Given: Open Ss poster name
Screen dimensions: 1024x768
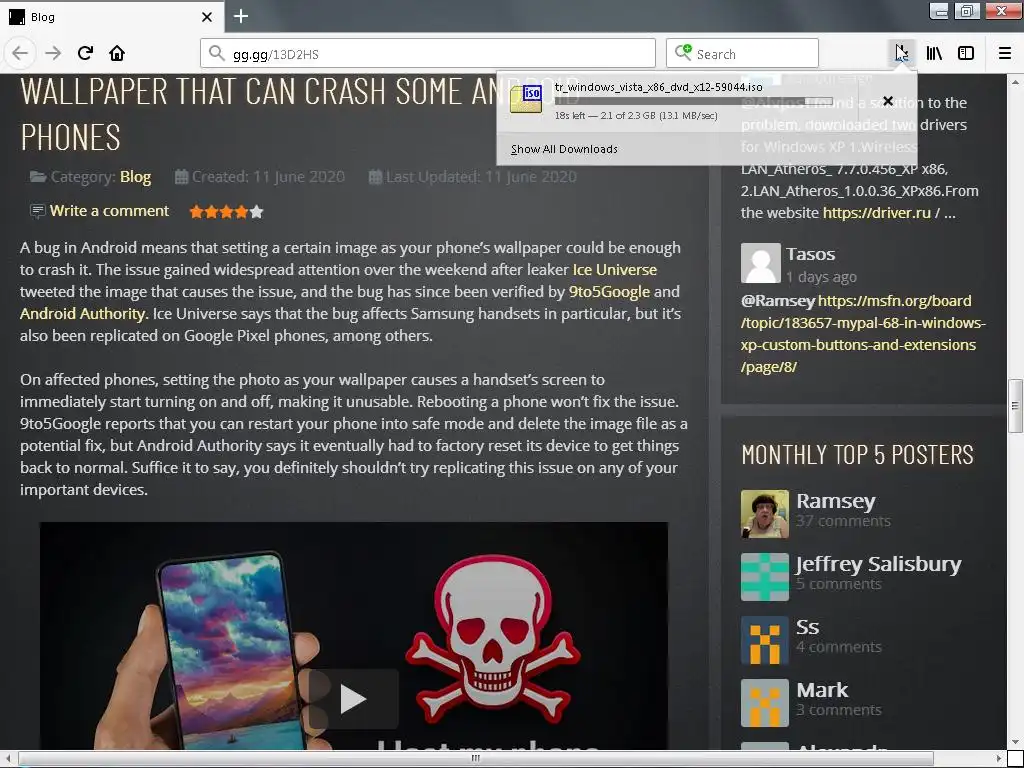Looking at the screenshot, I should (x=807, y=627).
